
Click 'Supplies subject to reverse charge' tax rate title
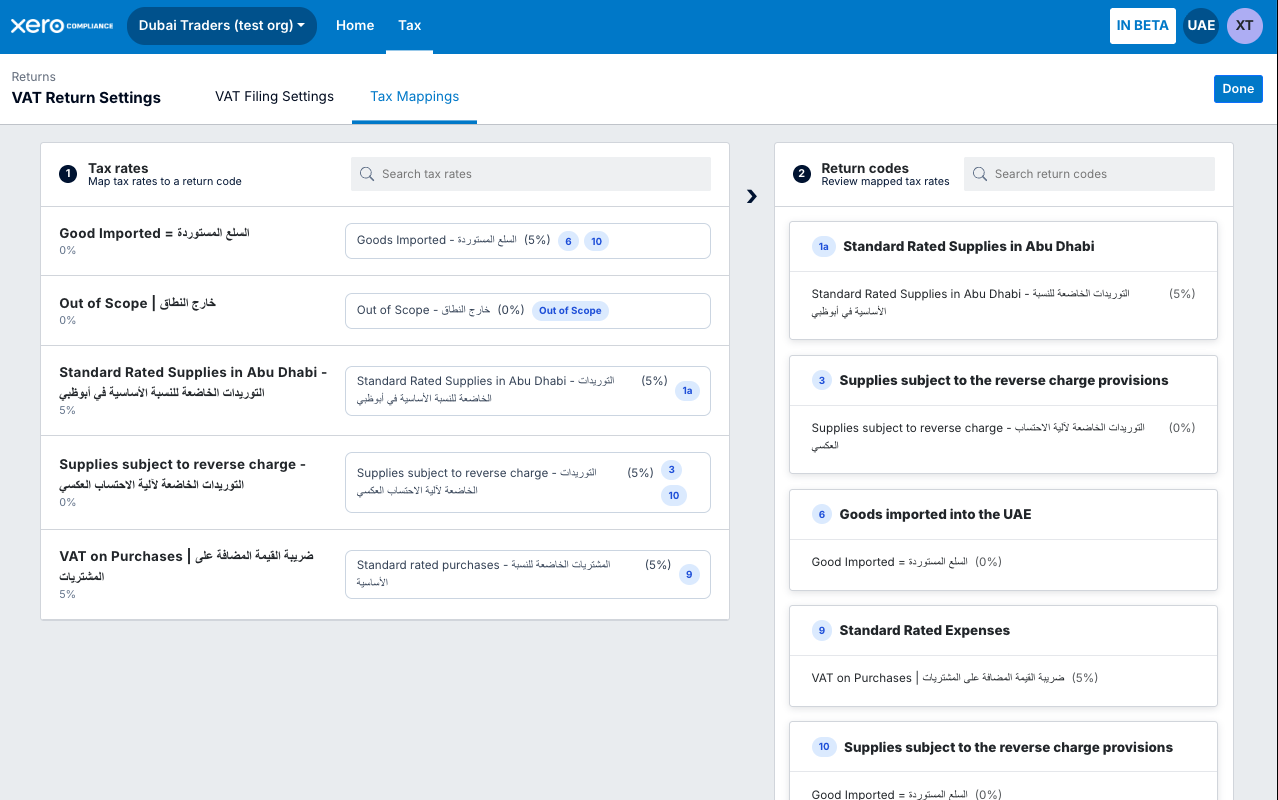[x=182, y=474]
